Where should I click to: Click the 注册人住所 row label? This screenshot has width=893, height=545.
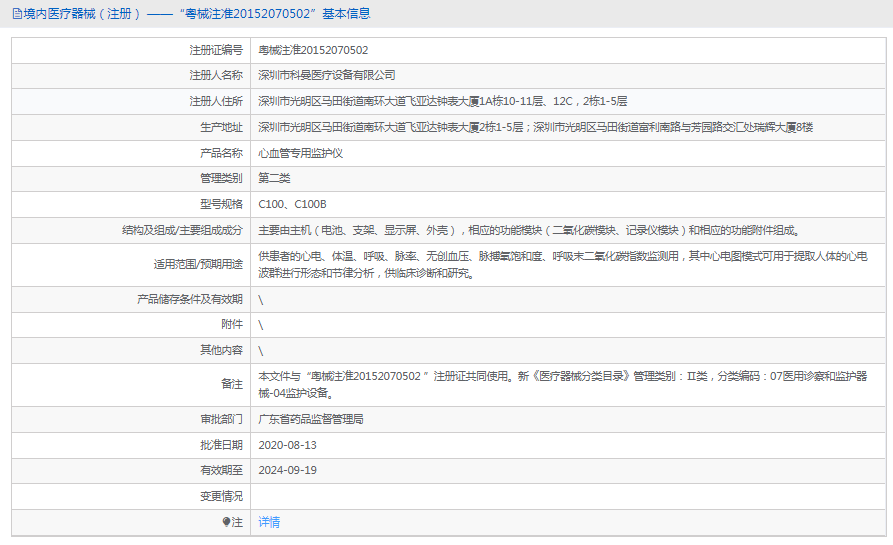click(216, 101)
